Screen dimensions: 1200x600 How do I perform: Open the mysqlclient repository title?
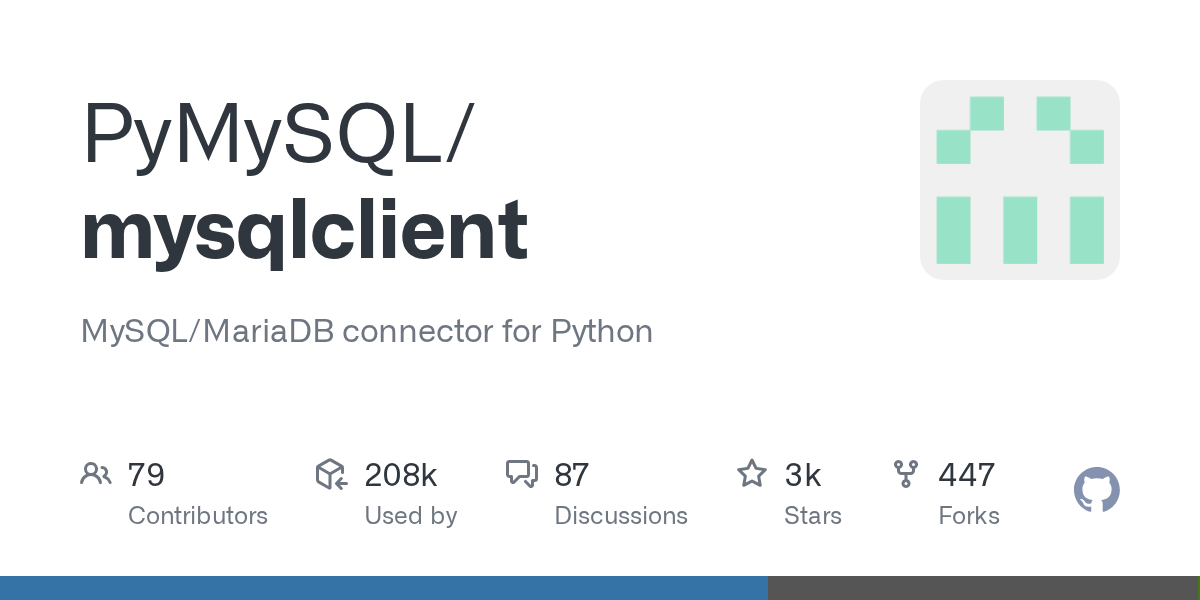click(305, 230)
